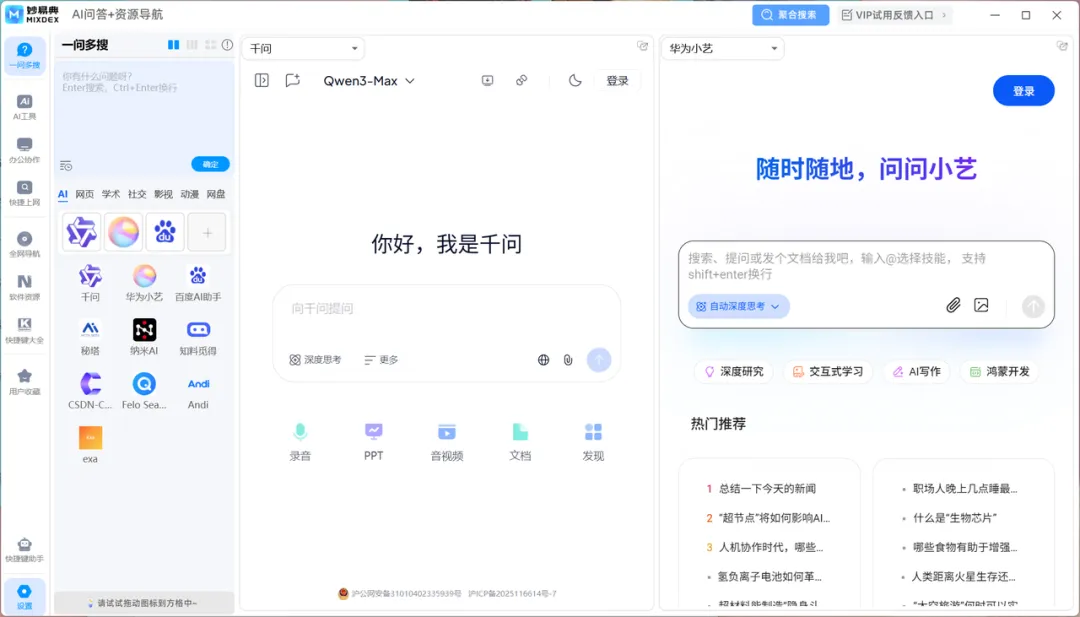
Task: Open 设置 at sidebar bottom
Action: pyautogui.click(x=24, y=596)
